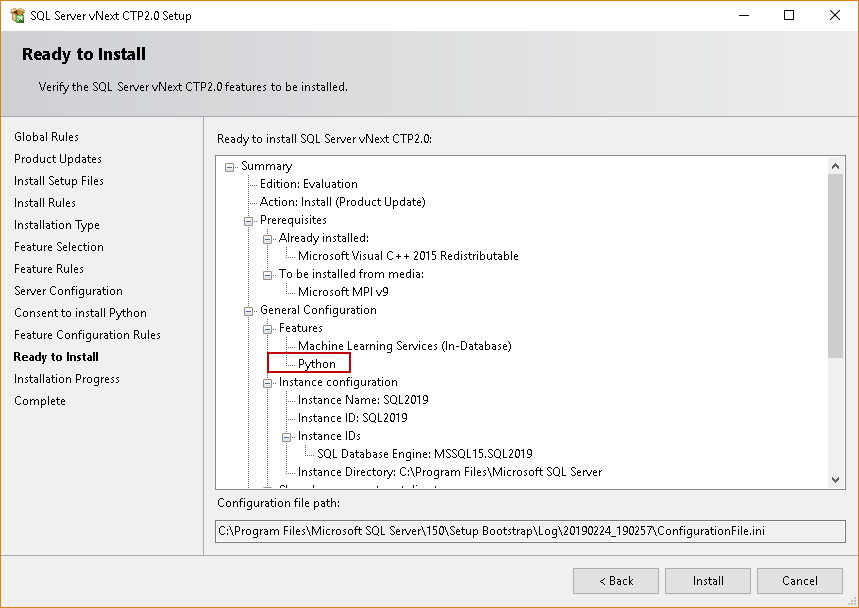Select the Python feature tree item

[317, 364]
